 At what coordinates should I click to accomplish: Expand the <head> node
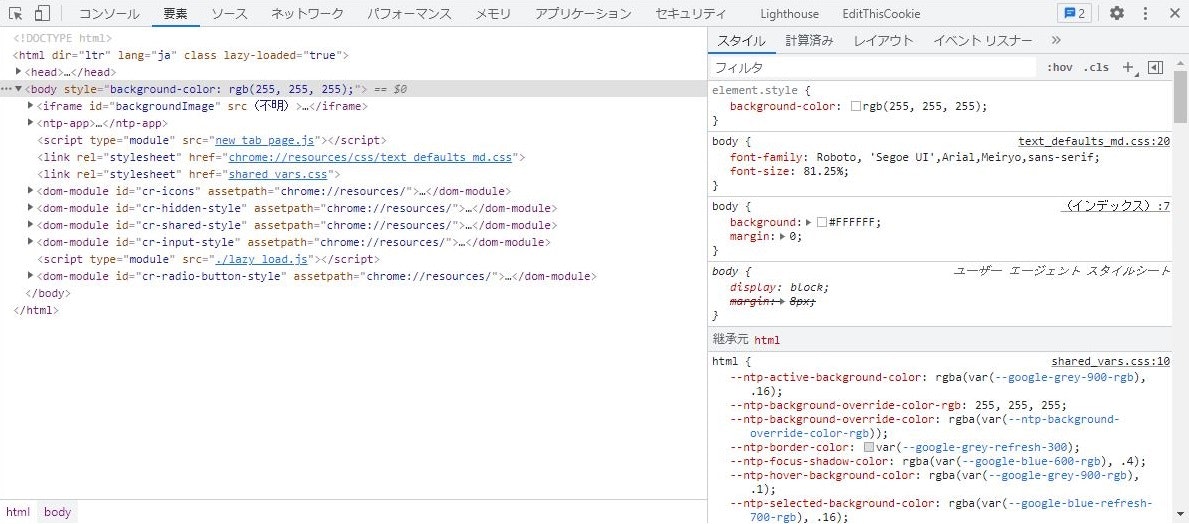[18, 71]
